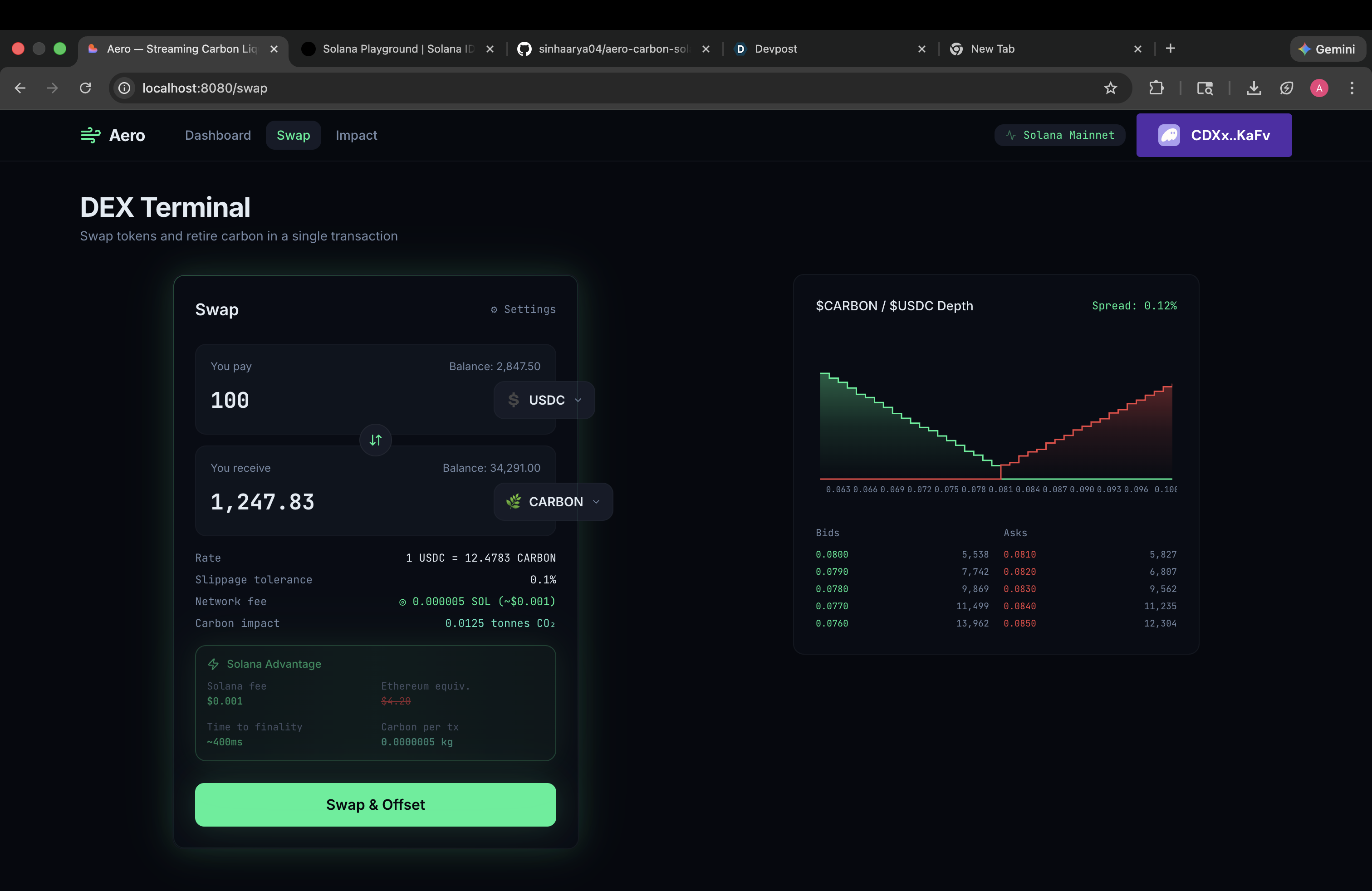Open browser extensions puzzle icon

click(1156, 88)
